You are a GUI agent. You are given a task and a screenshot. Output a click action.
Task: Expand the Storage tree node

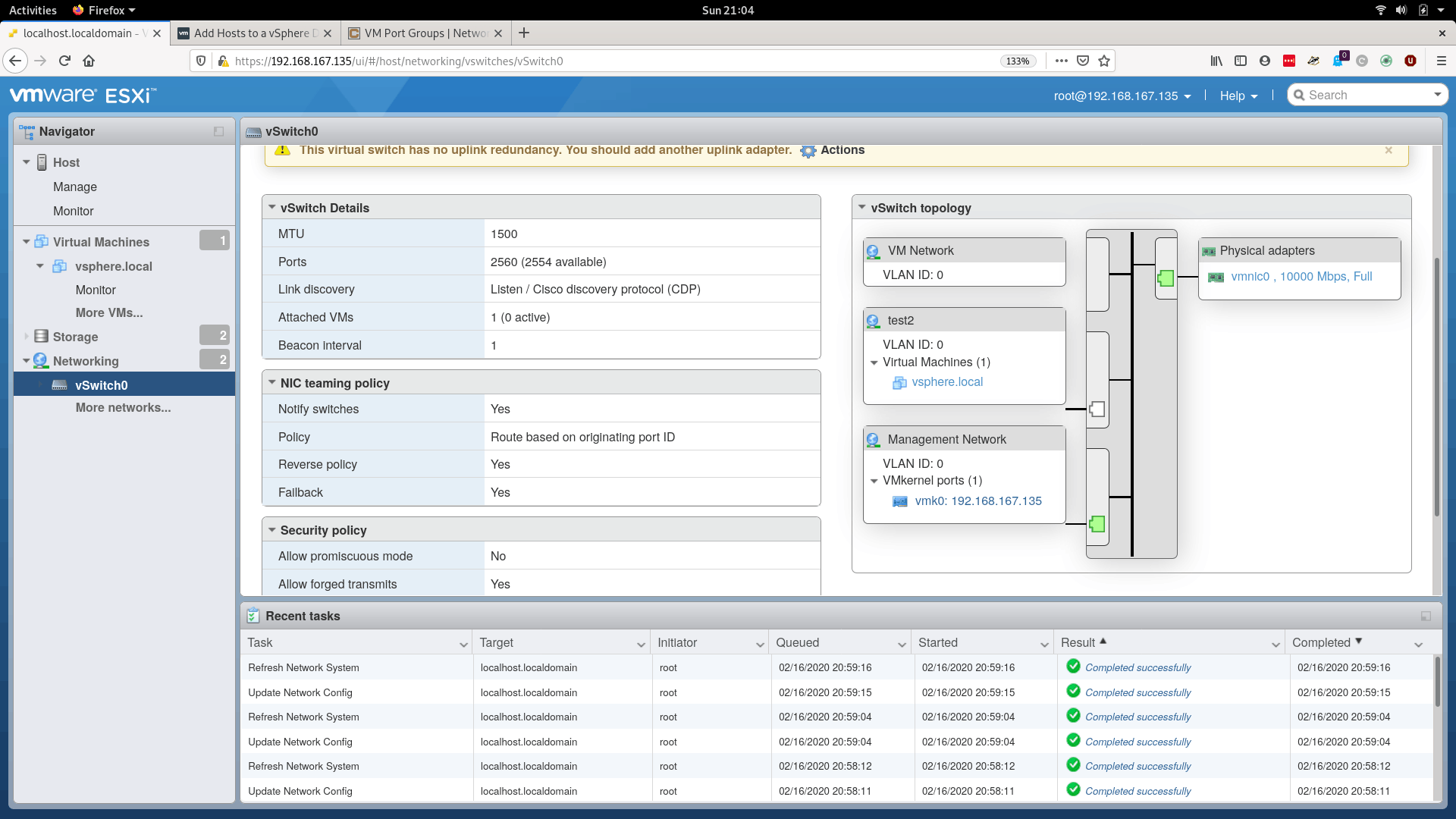[27, 336]
